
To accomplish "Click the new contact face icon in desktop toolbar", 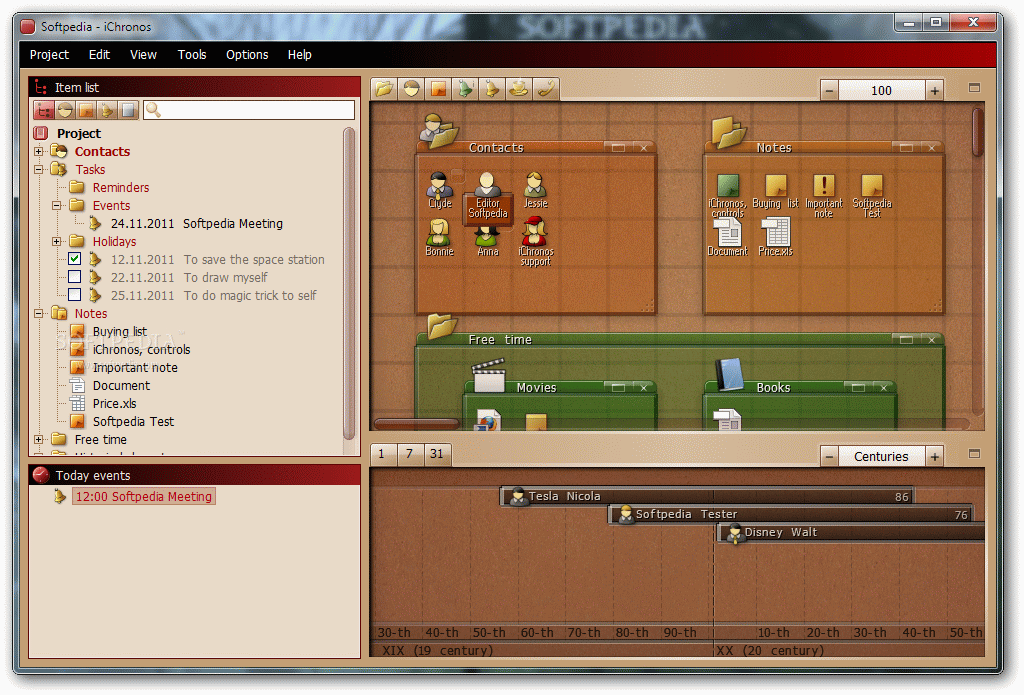I will (x=411, y=89).
